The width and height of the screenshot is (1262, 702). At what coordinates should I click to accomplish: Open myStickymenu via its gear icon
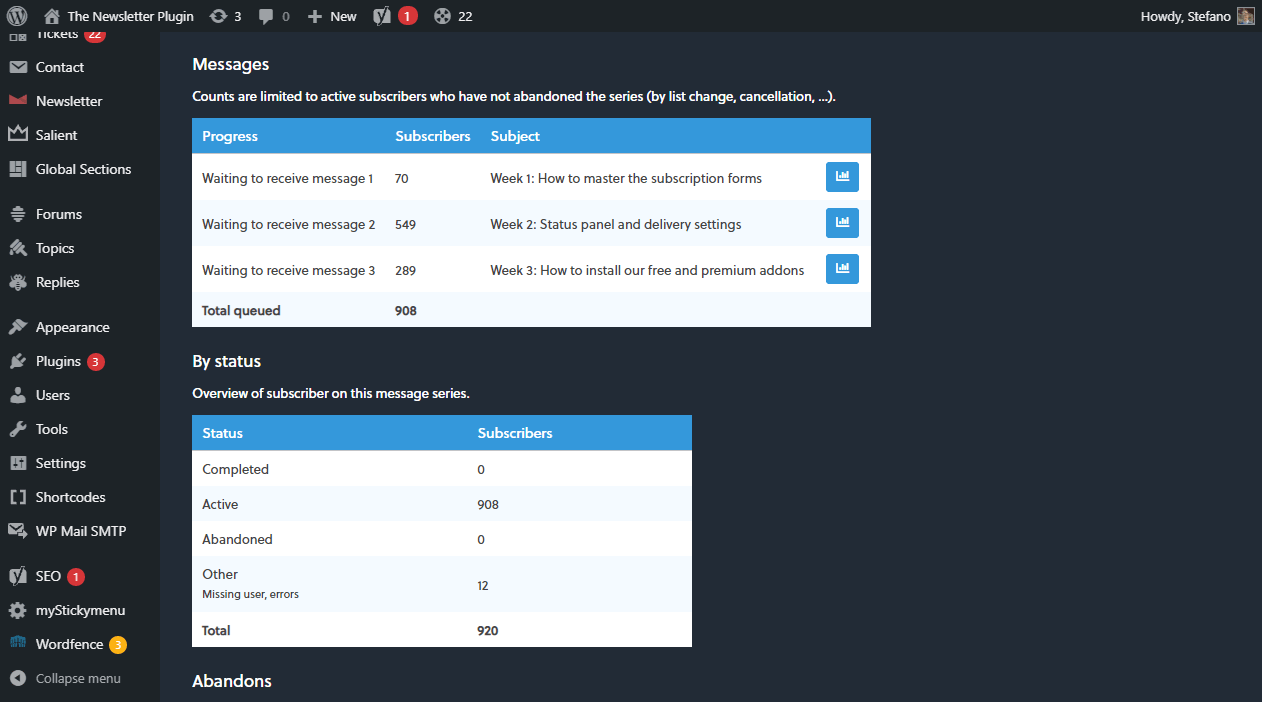click(x=17, y=610)
